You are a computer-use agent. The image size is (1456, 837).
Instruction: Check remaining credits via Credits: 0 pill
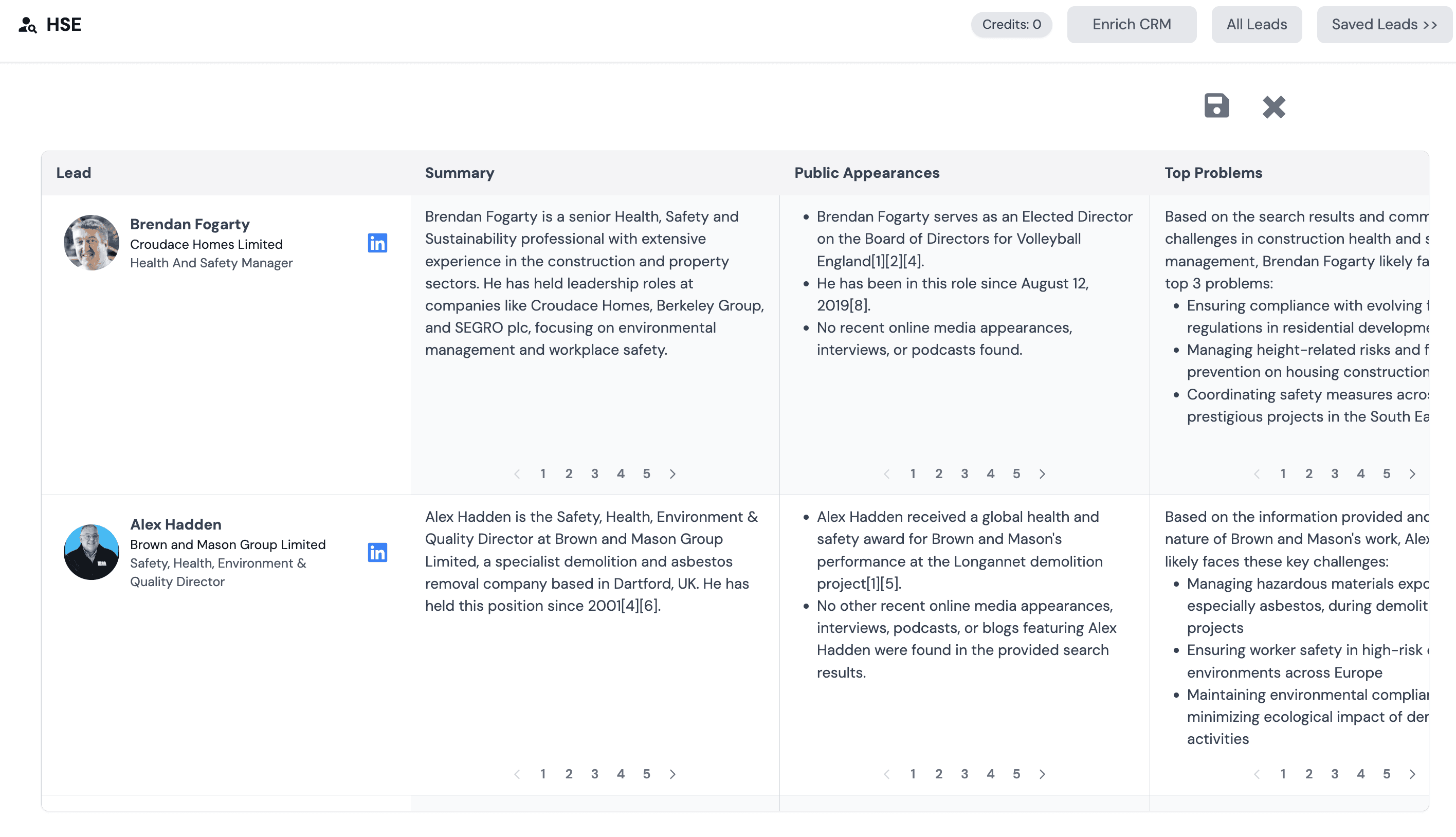coord(1011,24)
